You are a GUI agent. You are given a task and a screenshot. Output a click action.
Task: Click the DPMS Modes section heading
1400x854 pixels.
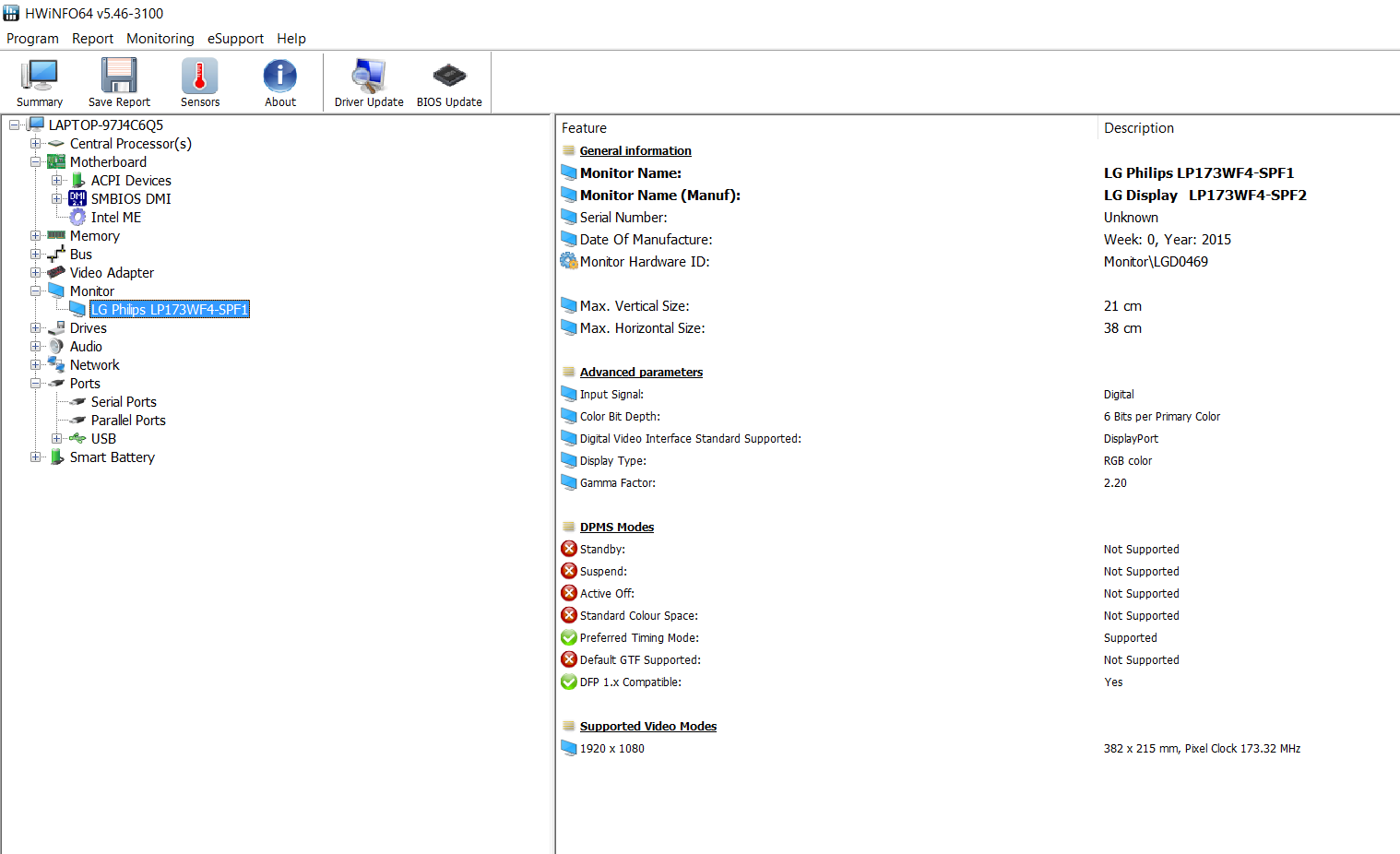point(617,527)
